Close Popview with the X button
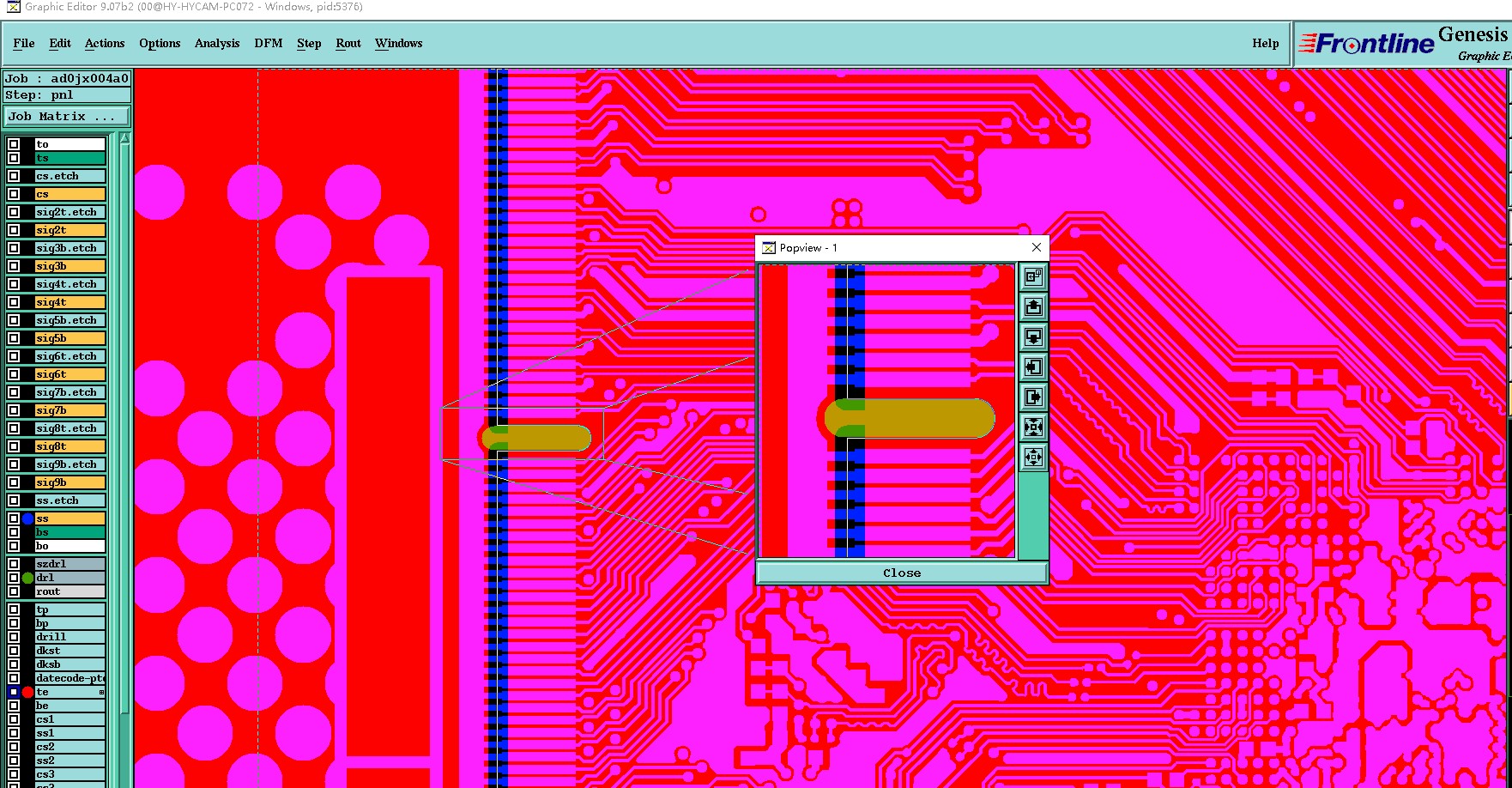1512x788 pixels. (x=1037, y=247)
